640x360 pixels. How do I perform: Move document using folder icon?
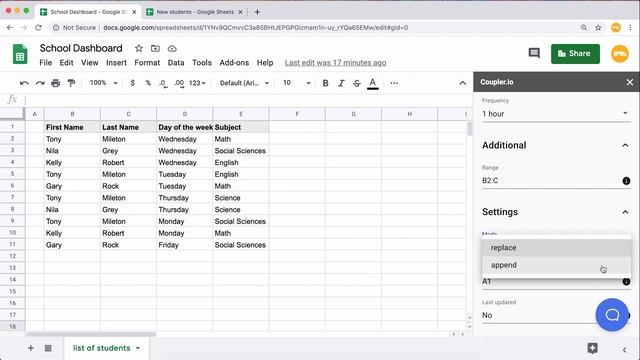click(155, 48)
